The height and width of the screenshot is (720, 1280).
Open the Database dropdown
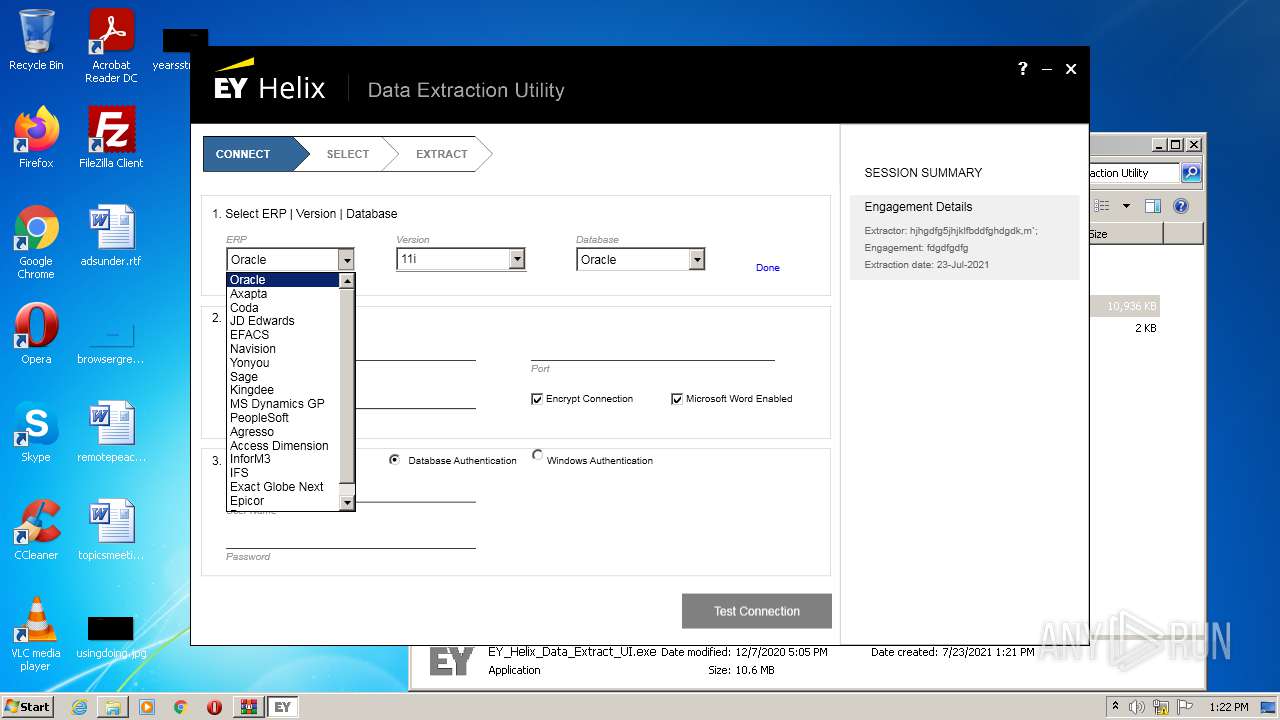point(697,260)
